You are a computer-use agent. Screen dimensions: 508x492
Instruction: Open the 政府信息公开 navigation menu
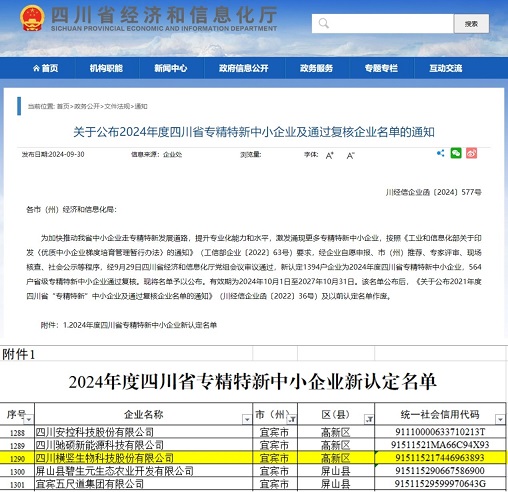click(x=244, y=68)
